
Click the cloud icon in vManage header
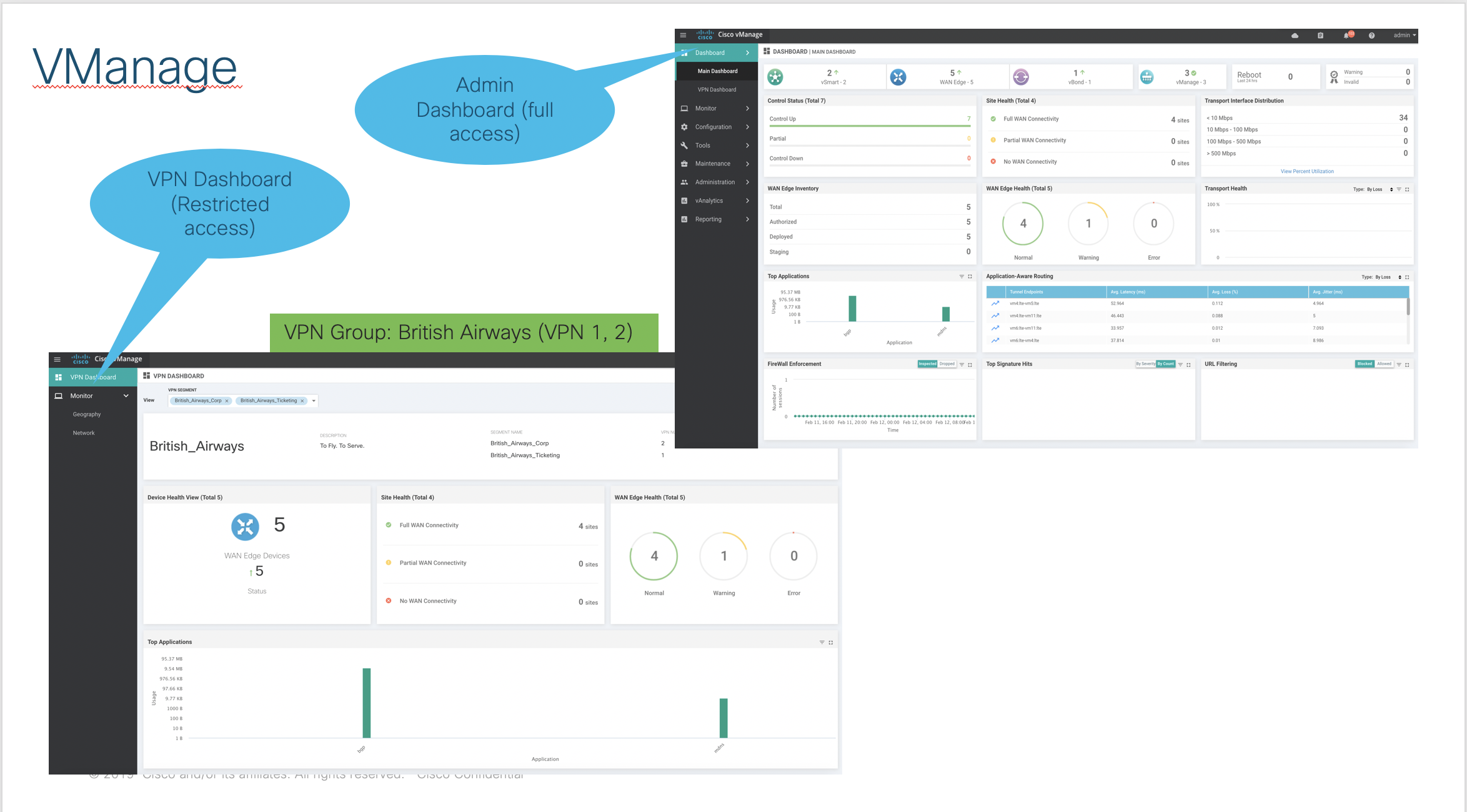1295,36
